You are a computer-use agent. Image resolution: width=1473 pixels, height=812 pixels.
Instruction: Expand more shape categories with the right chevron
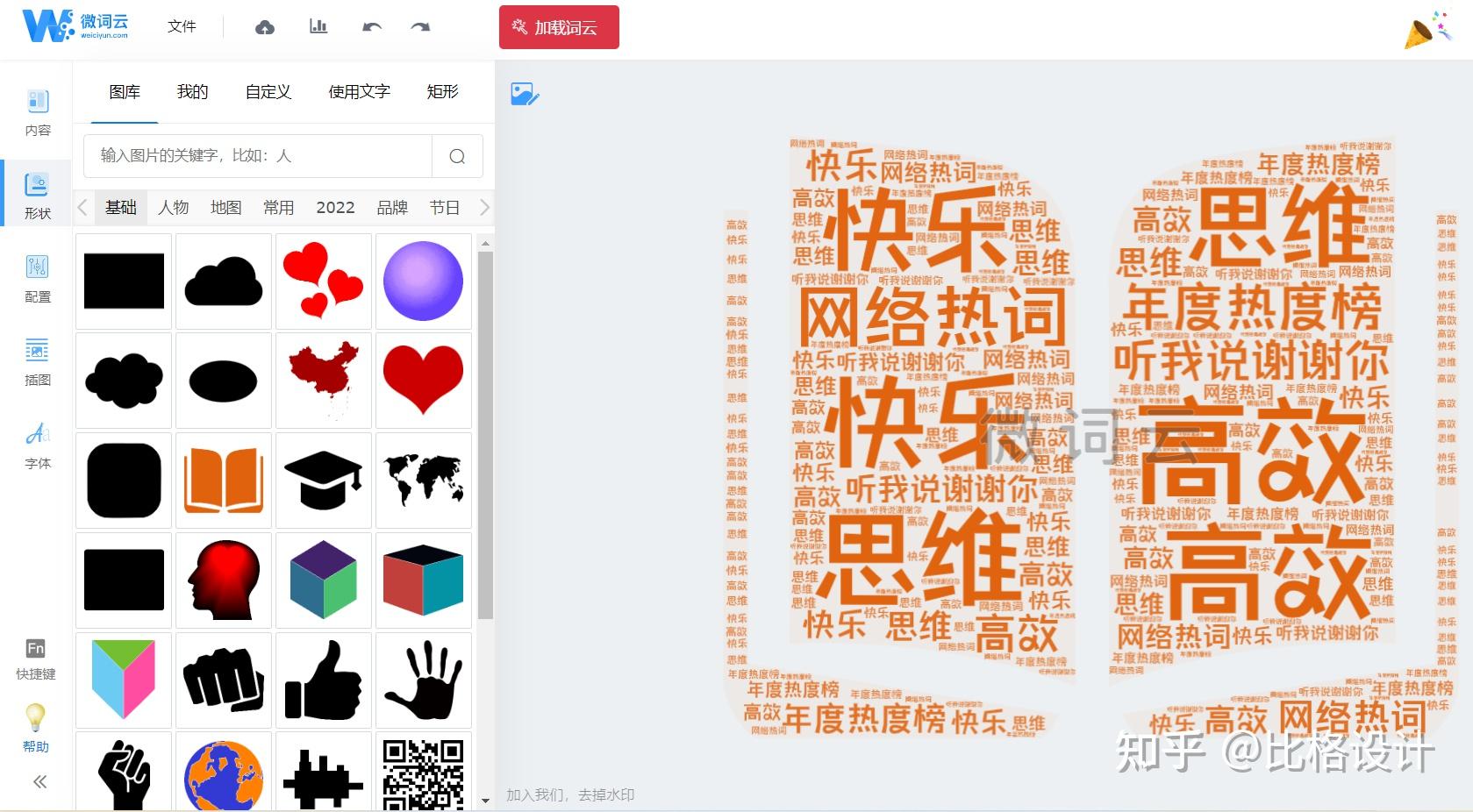point(485,207)
